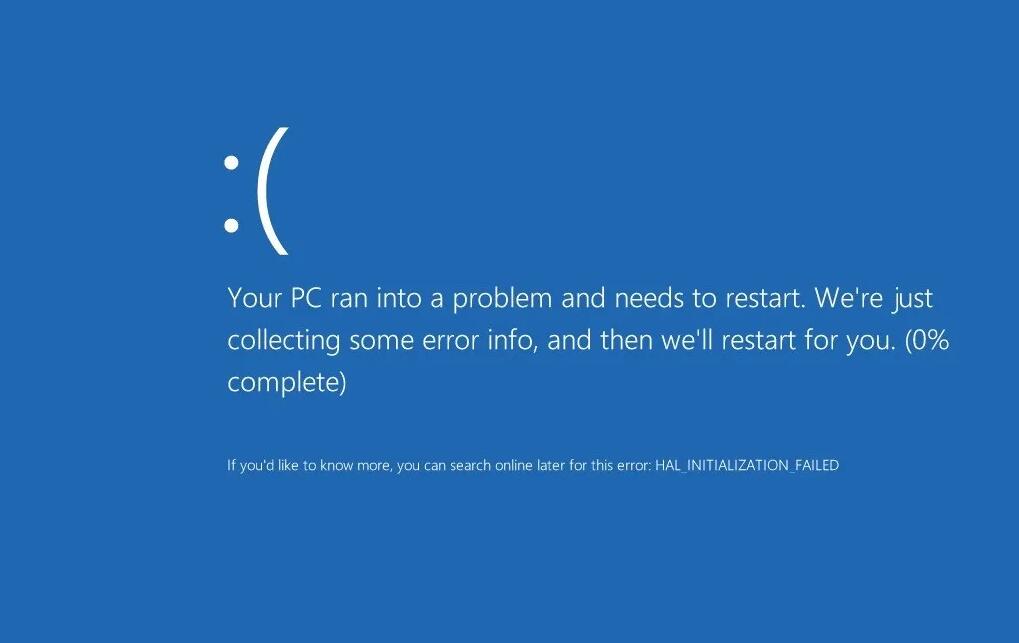1019x643 pixels.
Task: Click the sad face emoticon
Action: (255, 190)
